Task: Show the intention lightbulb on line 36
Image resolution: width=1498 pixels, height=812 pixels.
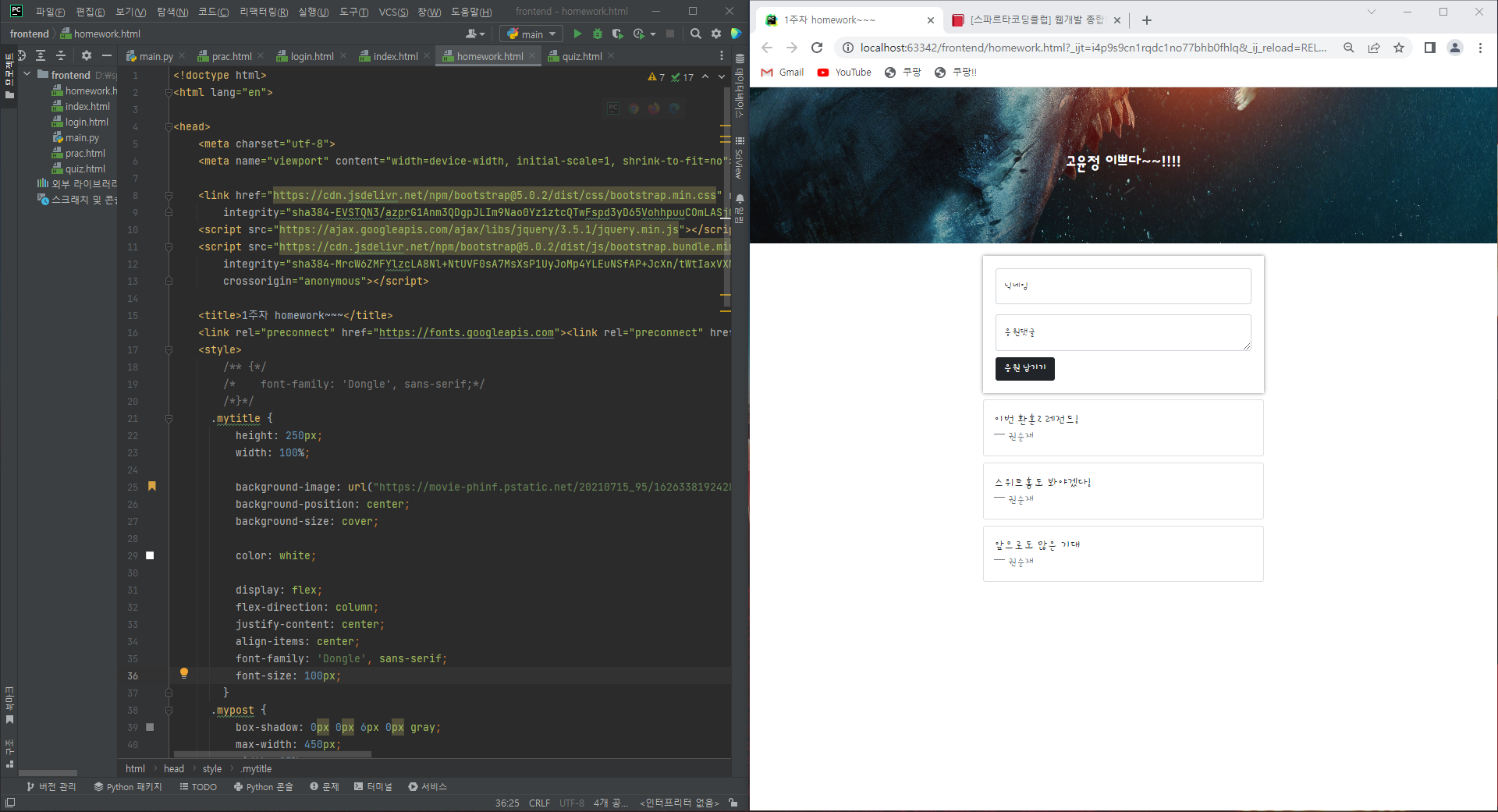Action: pyautogui.click(x=184, y=672)
